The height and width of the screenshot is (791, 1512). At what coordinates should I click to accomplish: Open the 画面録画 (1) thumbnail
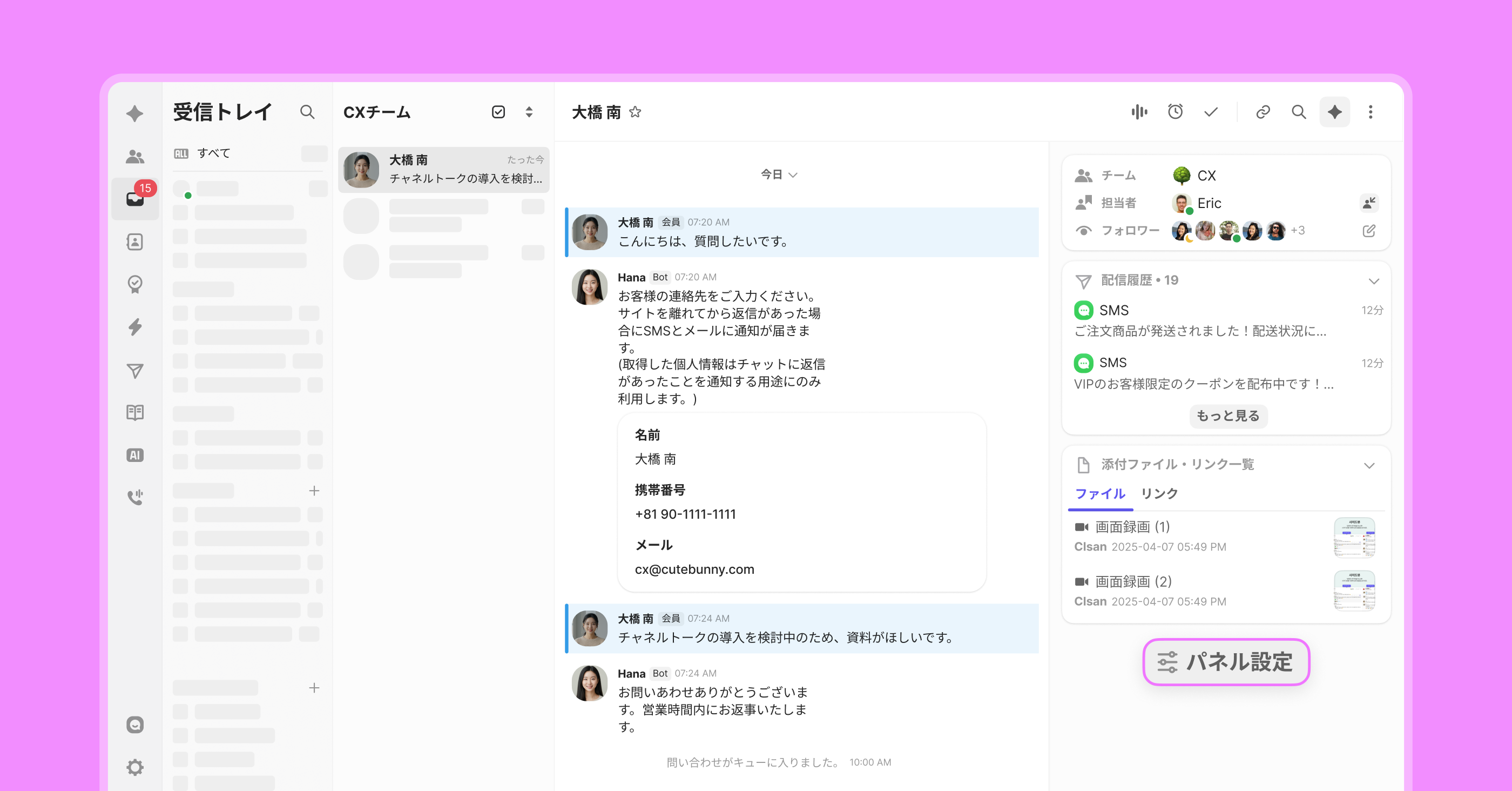(1354, 537)
